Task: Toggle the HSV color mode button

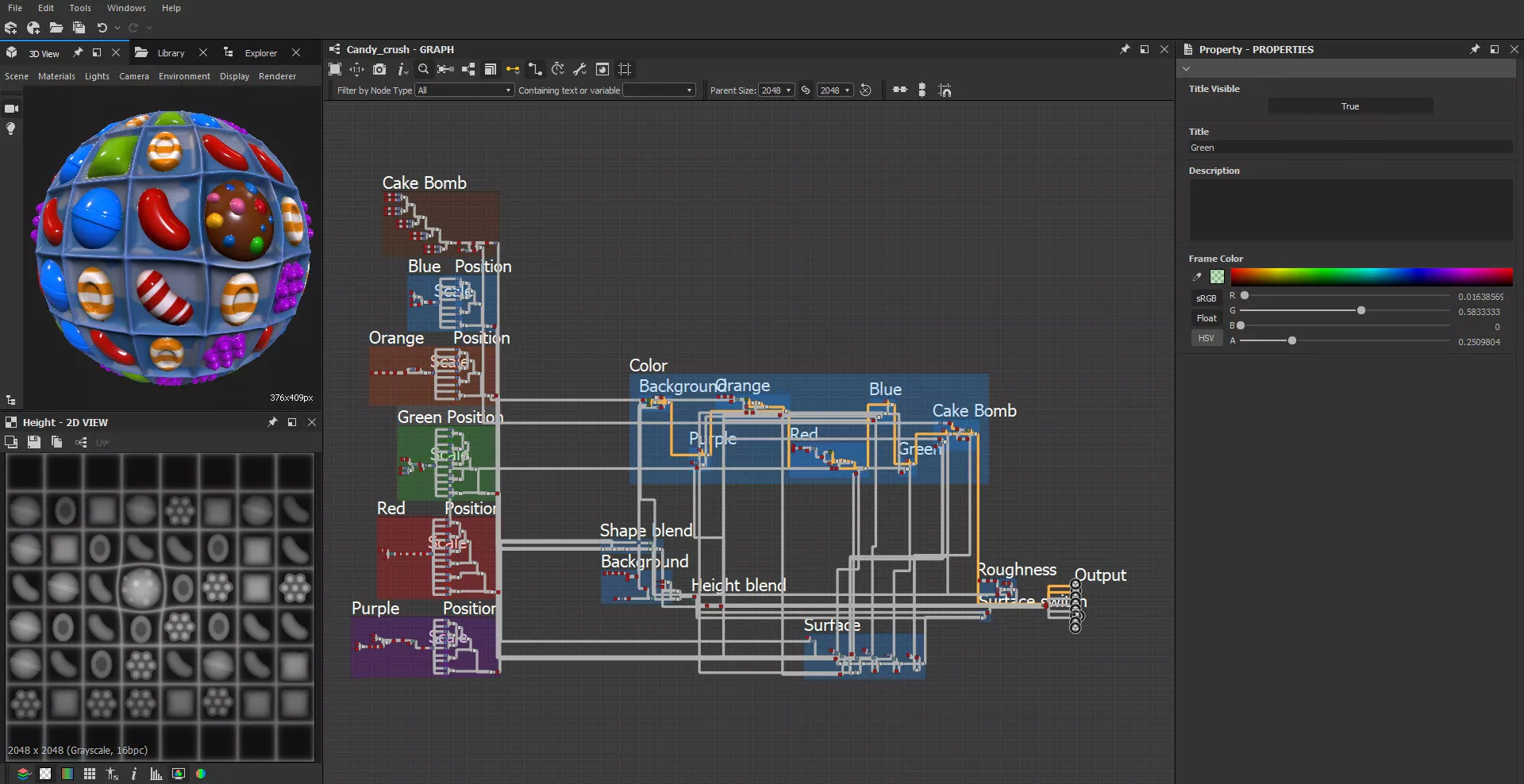Action: (x=1206, y=338)
